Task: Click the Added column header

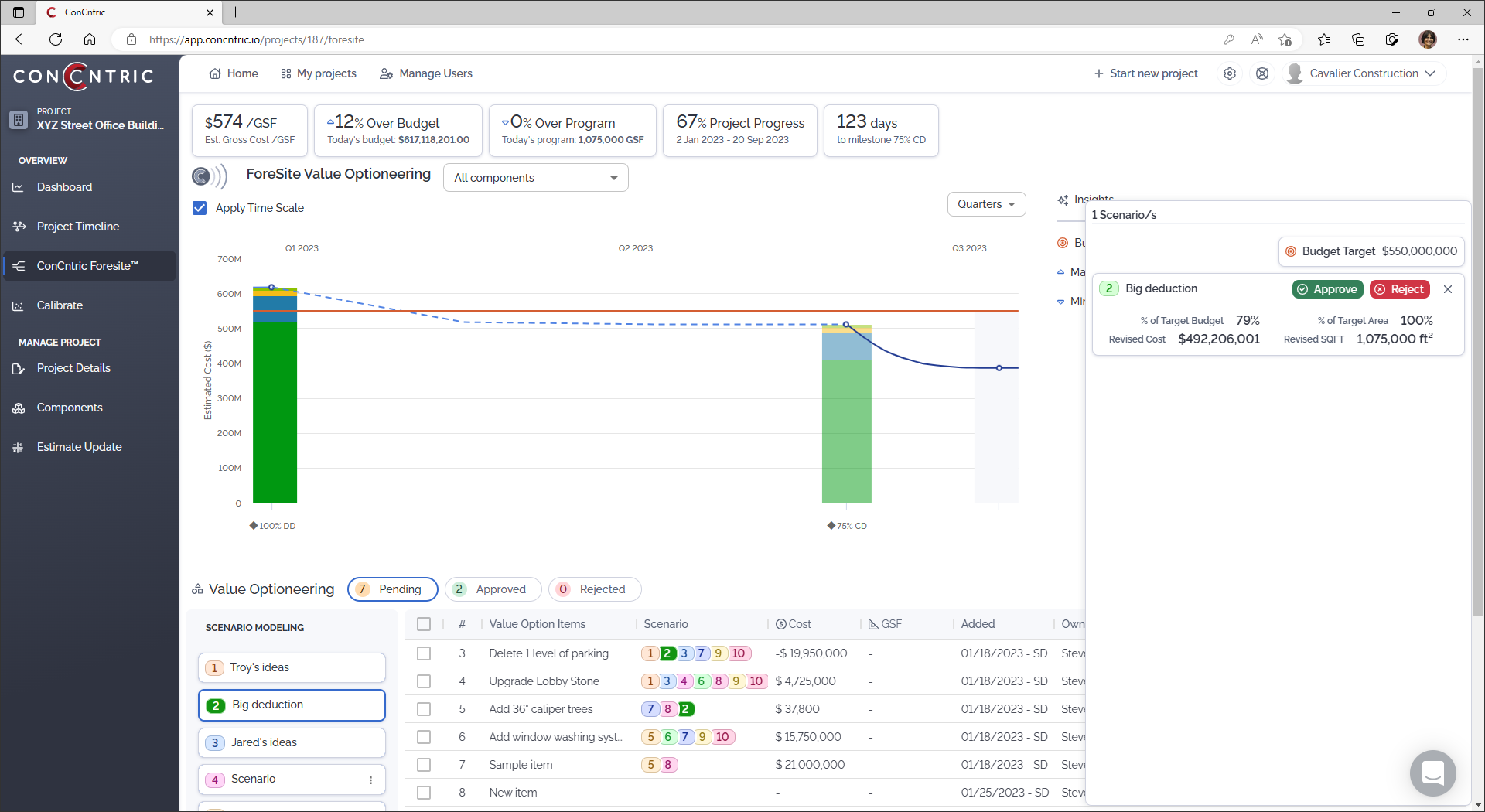Action: point(978,624)
